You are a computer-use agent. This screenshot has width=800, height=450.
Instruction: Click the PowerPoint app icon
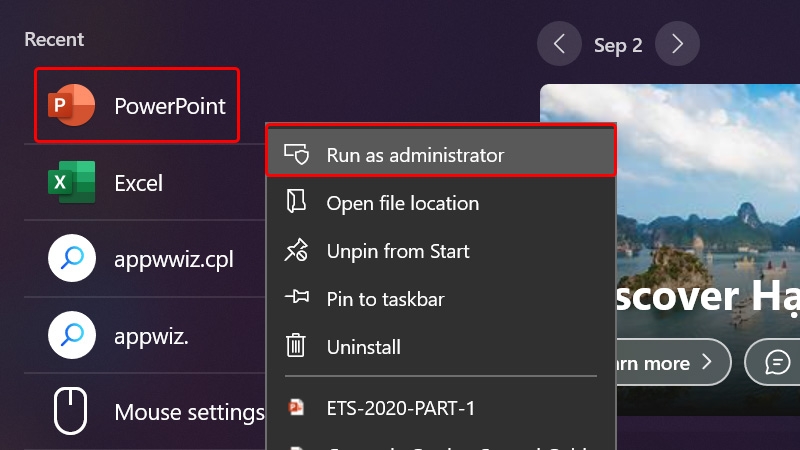(71, 105)
